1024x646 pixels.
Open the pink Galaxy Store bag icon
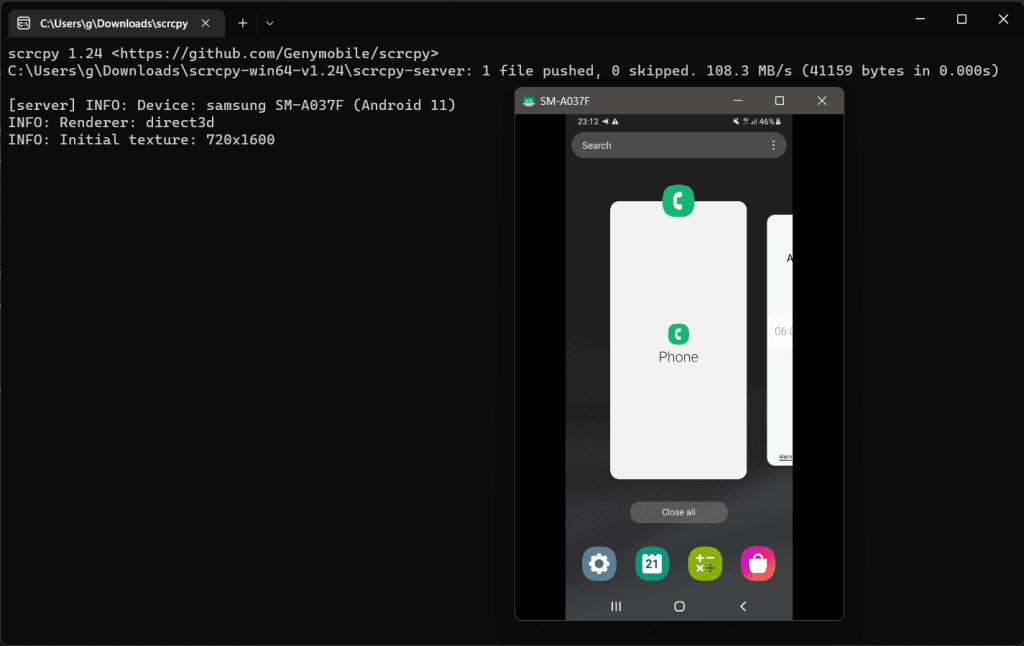(x=758, y=564)
